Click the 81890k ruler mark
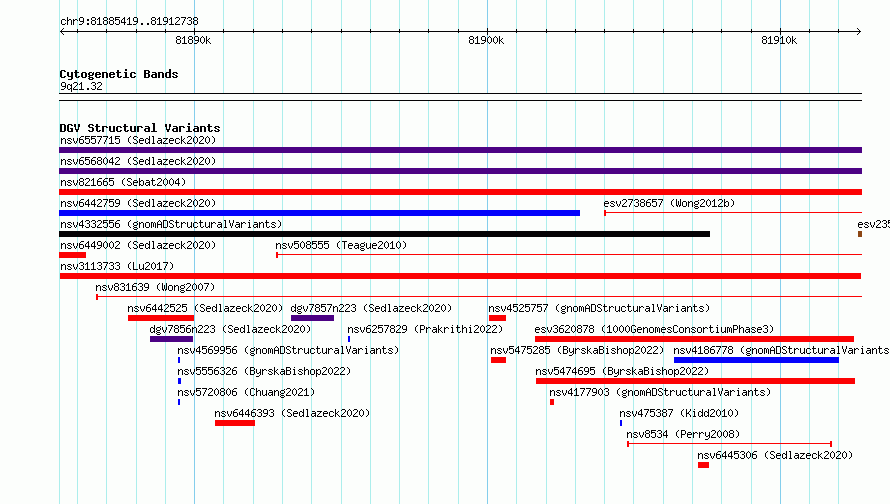 coord(193,40)
